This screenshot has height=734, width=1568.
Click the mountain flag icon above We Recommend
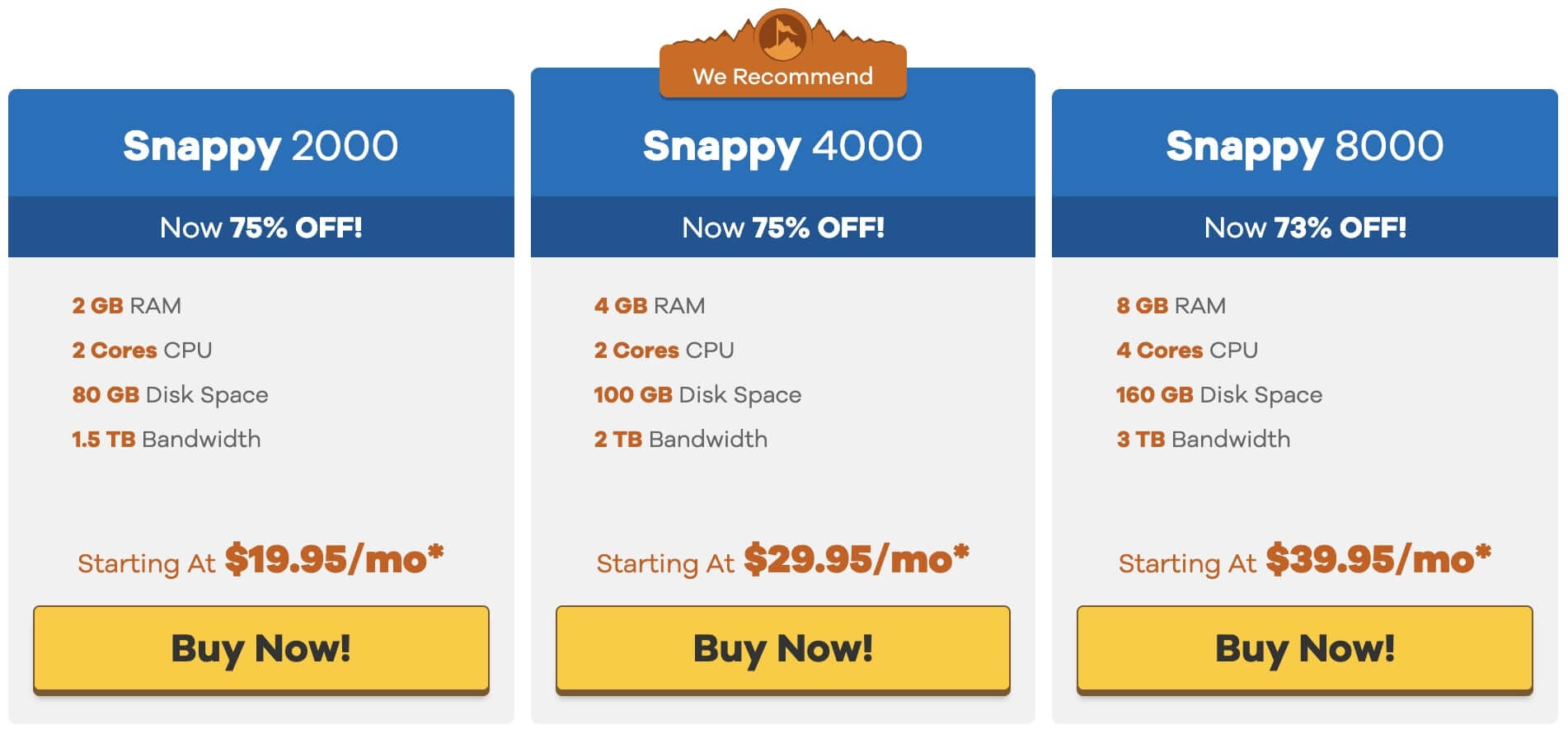point(782,35)
